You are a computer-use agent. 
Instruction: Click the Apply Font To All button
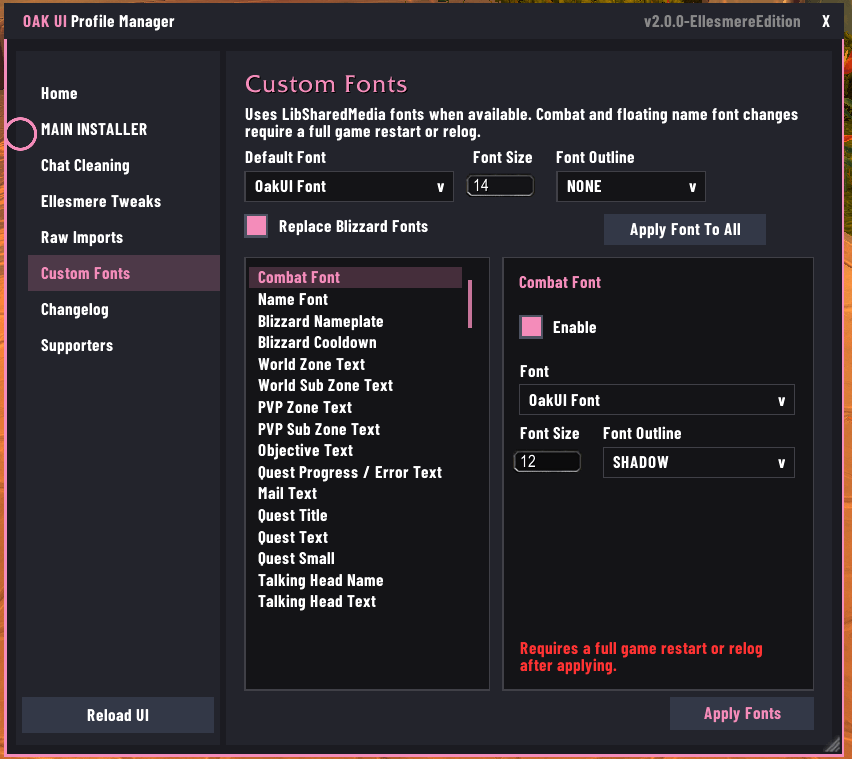point(685,229)
